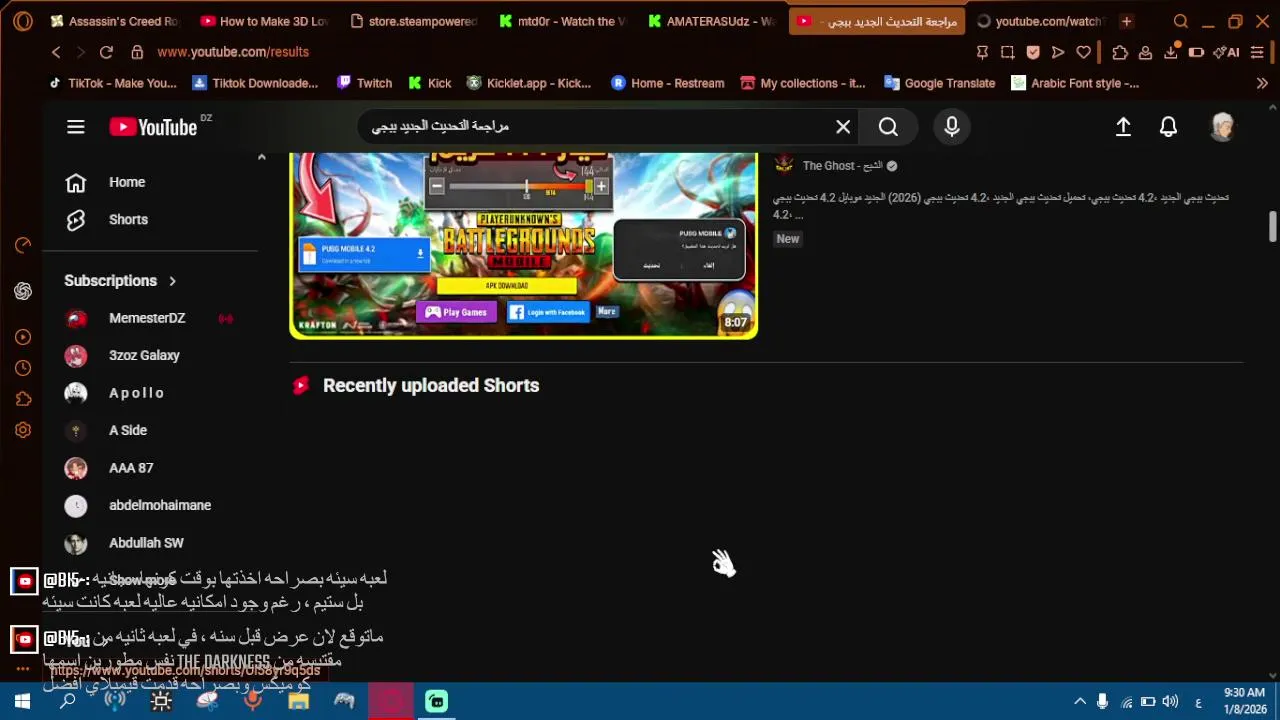Image resolution: width=1280 pixels, height=720 pixels.
Task: Open Google Translate bookmark
Action: coord(940,83)
